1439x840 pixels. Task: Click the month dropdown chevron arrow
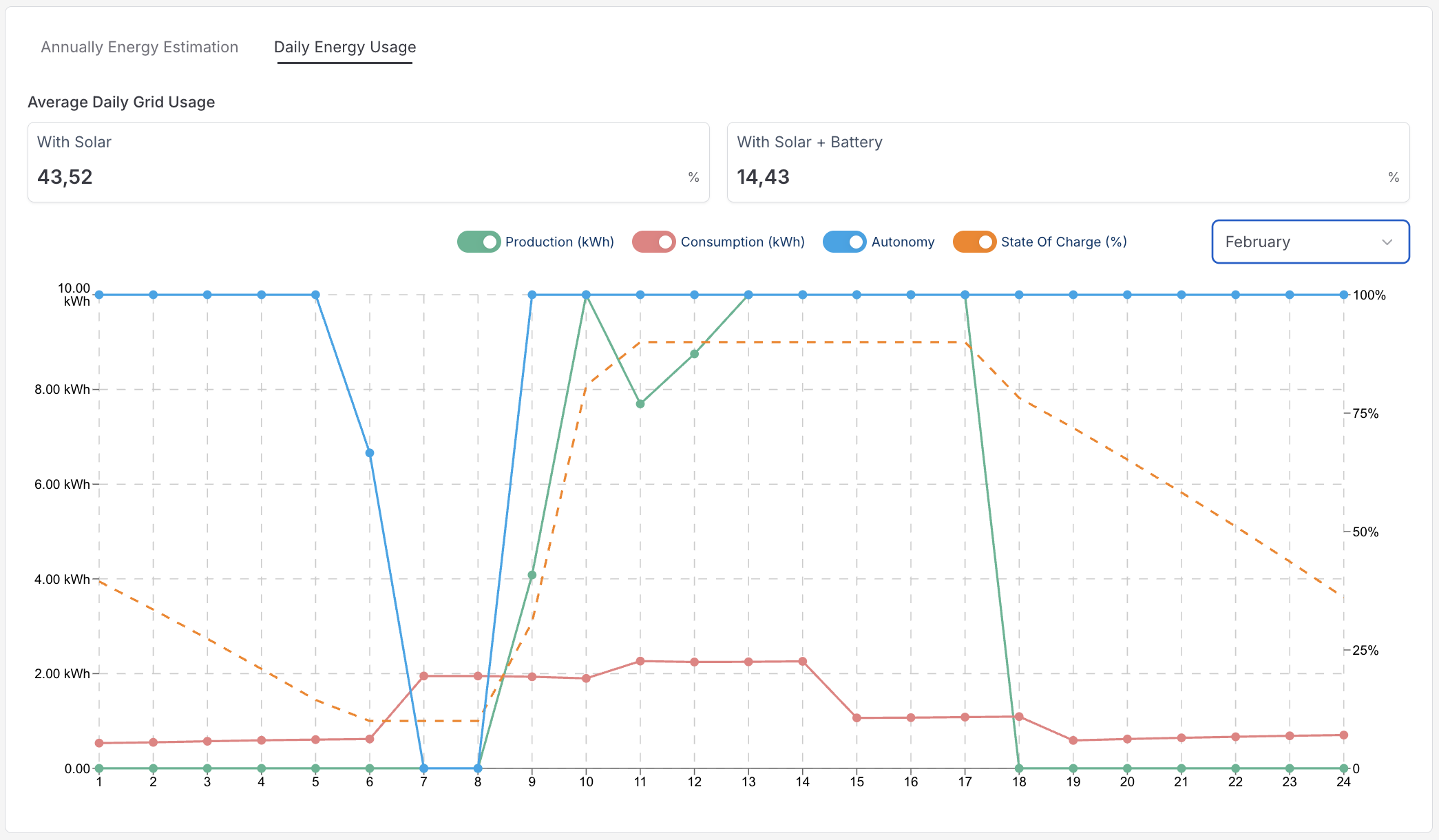(x=1387, y=242)
